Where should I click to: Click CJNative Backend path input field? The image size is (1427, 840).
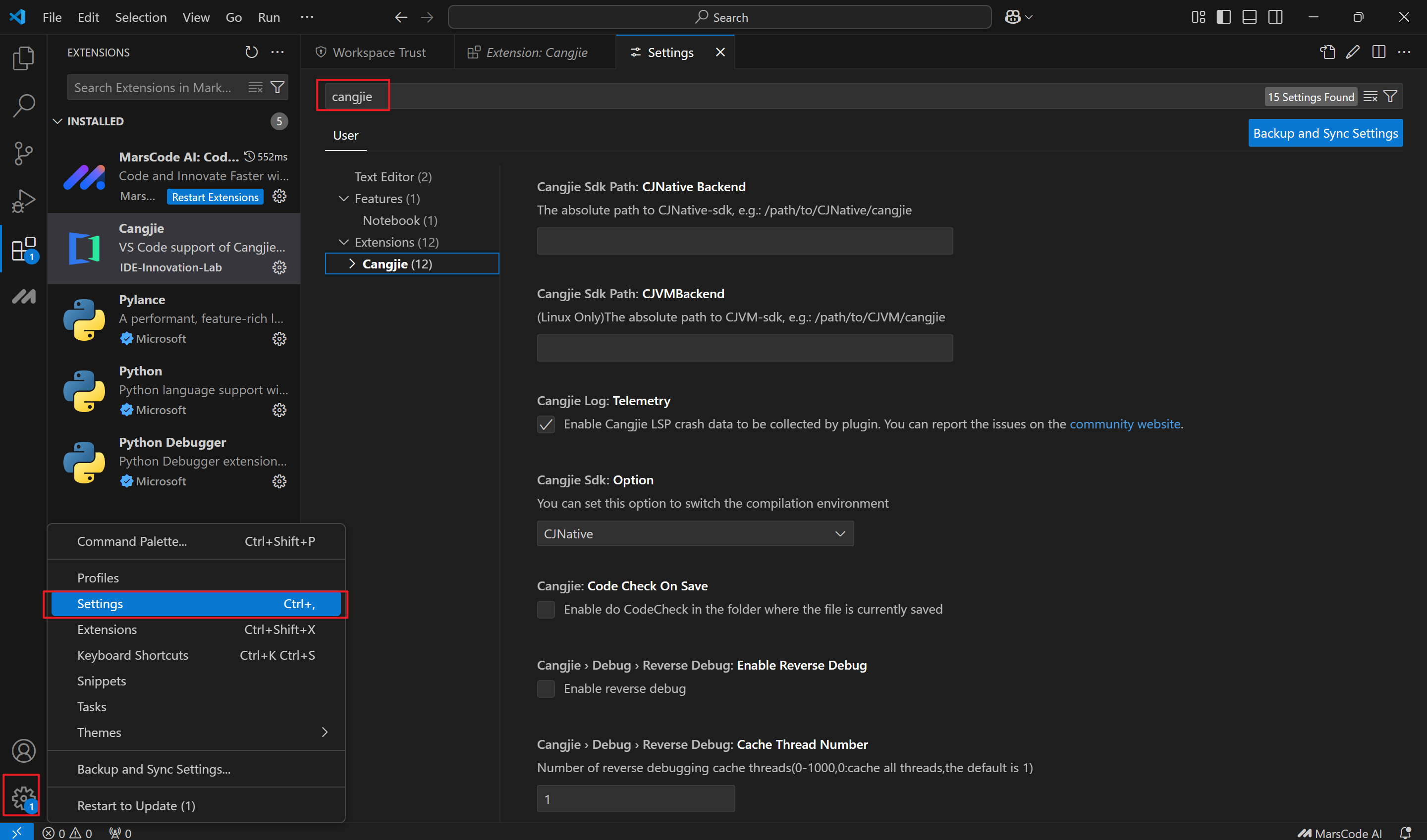[x=745, y=241]
